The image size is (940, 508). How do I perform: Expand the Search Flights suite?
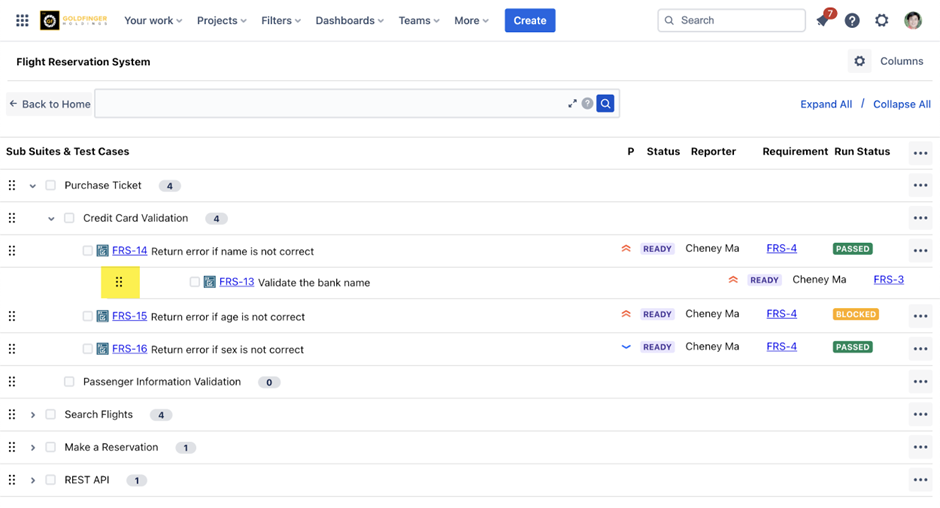pos(33,415)
